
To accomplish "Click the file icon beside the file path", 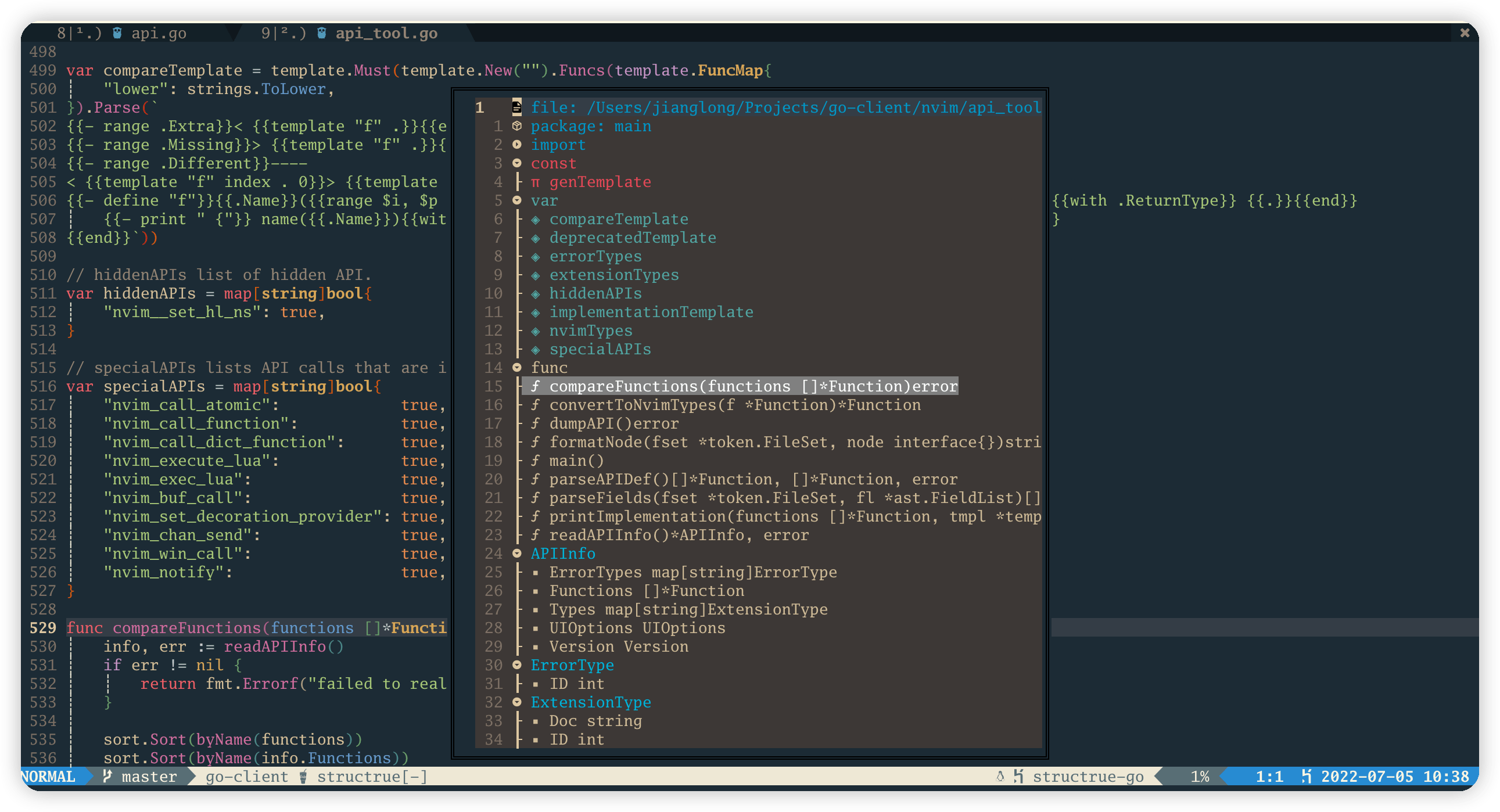I will (516, 107).
